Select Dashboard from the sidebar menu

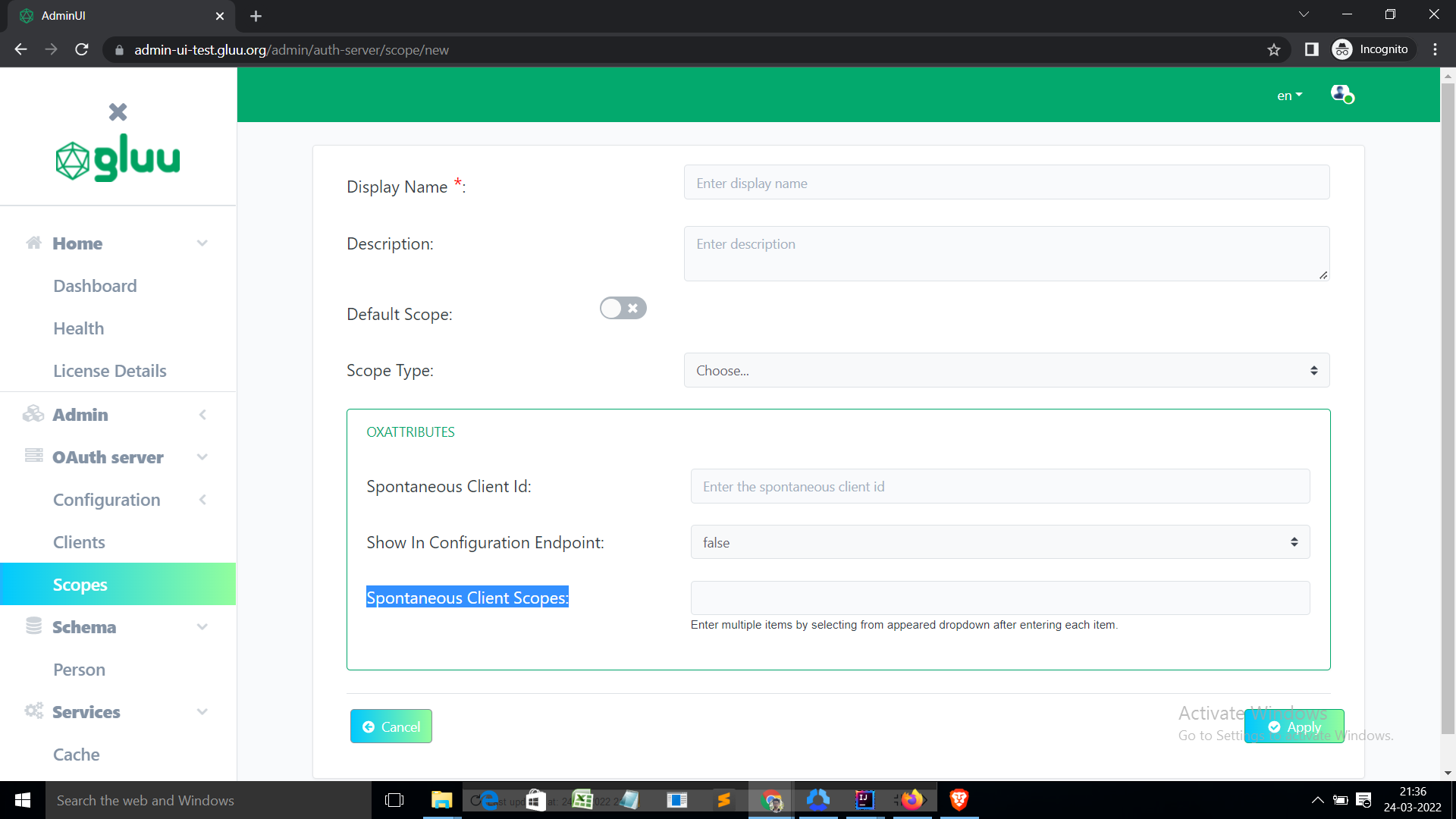click(95, 285)
